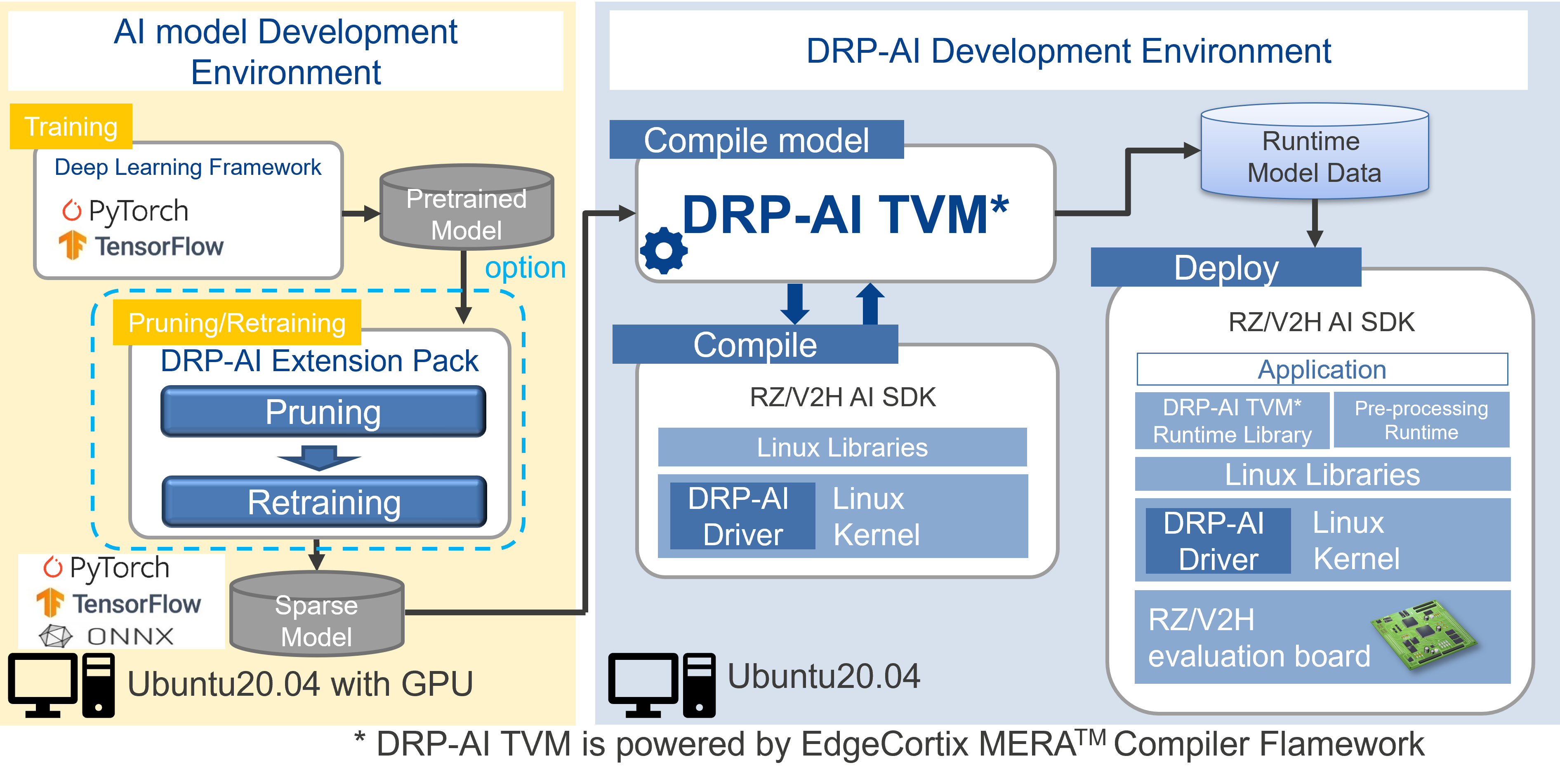Click the TensorFlow logo in Deep Learning Framework box
The height and width of the screenshot is (784, 1560).
pos(141,246)
